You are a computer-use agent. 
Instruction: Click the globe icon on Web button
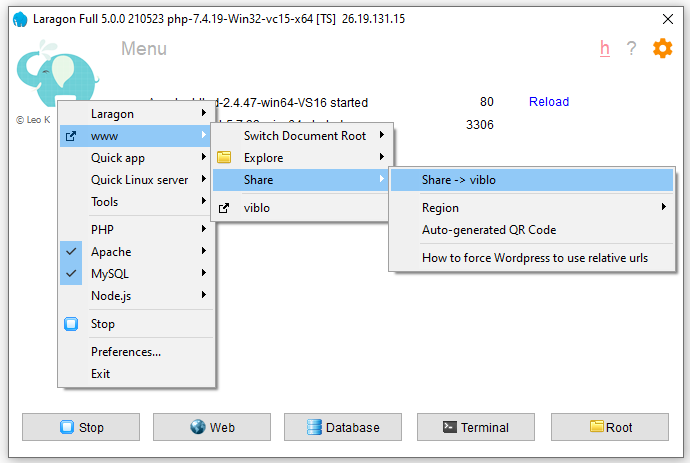198,426
